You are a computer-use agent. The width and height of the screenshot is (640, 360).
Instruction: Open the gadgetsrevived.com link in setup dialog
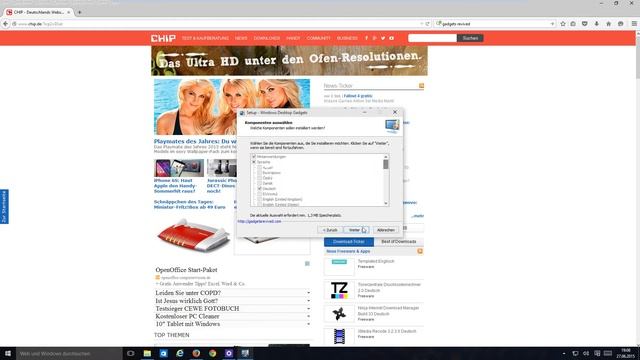coord(259,221)
